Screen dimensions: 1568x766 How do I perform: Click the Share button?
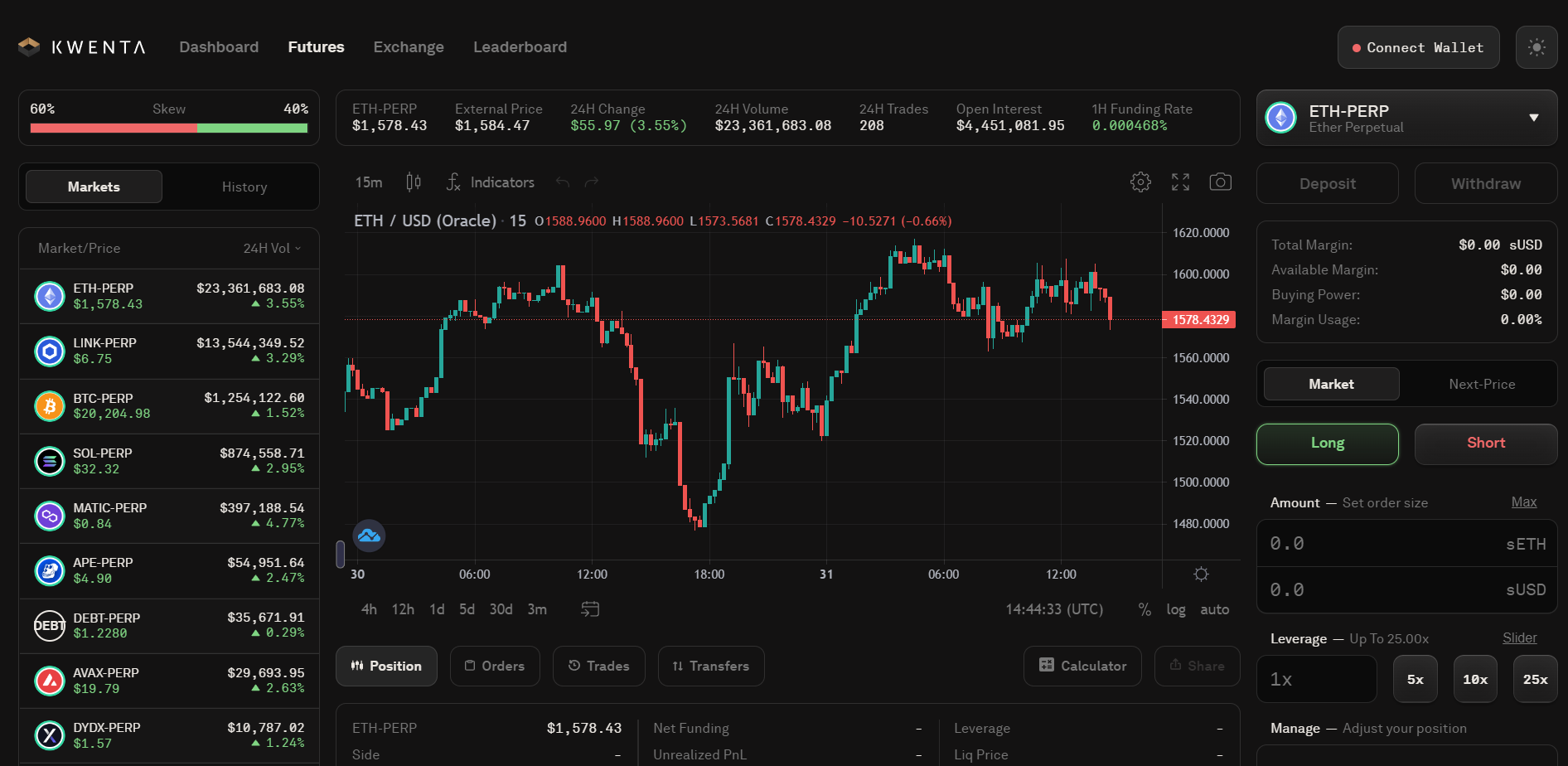coord(1197,666)
